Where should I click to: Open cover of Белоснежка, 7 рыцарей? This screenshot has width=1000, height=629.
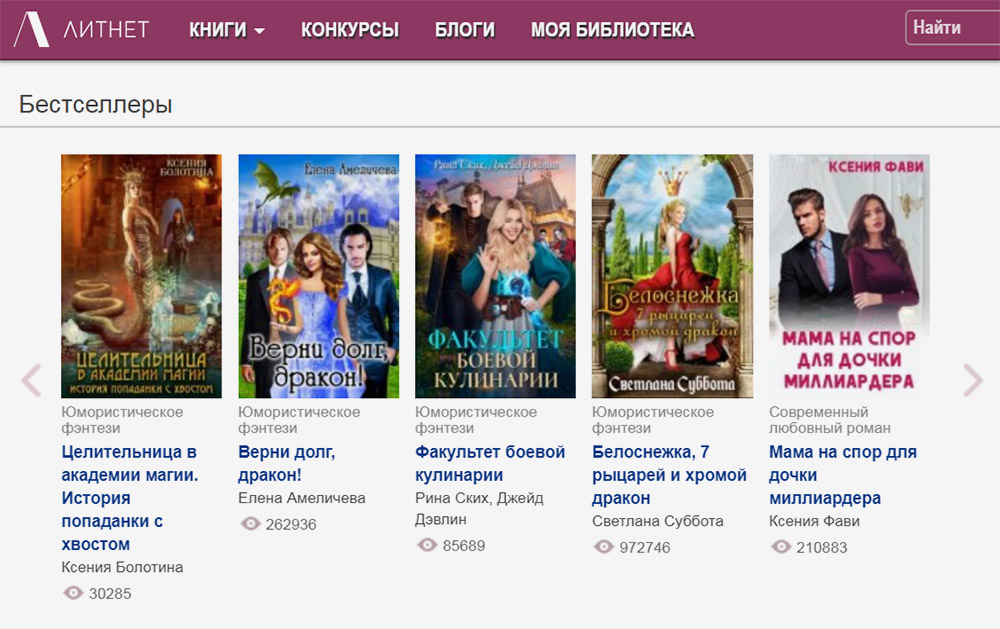tap(672, 276)
